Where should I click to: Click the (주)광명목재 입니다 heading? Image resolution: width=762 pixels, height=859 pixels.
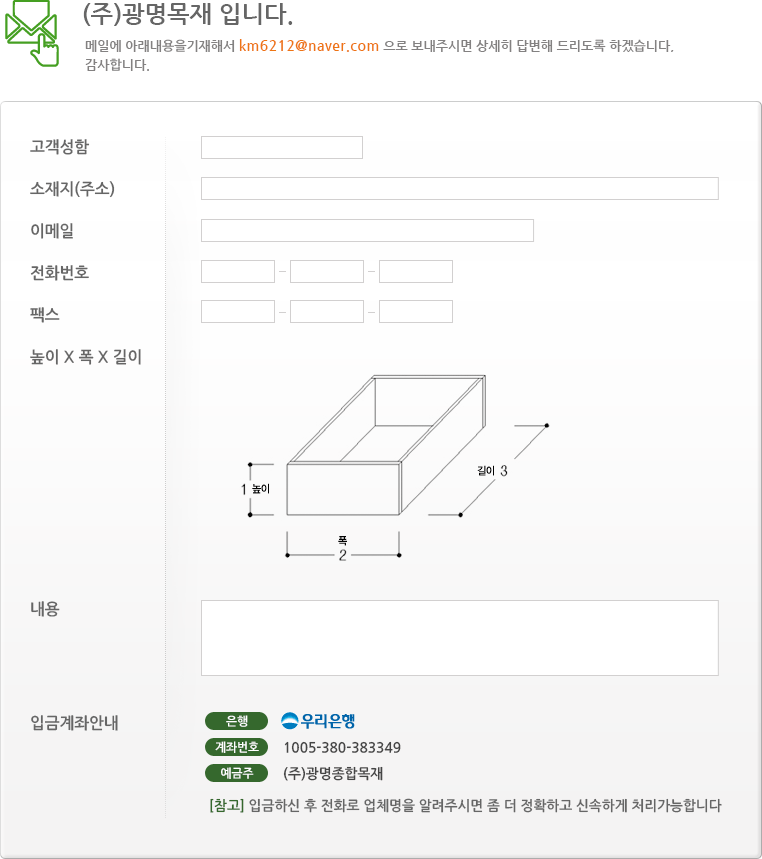pyautogui.click(x=187, y=16)
